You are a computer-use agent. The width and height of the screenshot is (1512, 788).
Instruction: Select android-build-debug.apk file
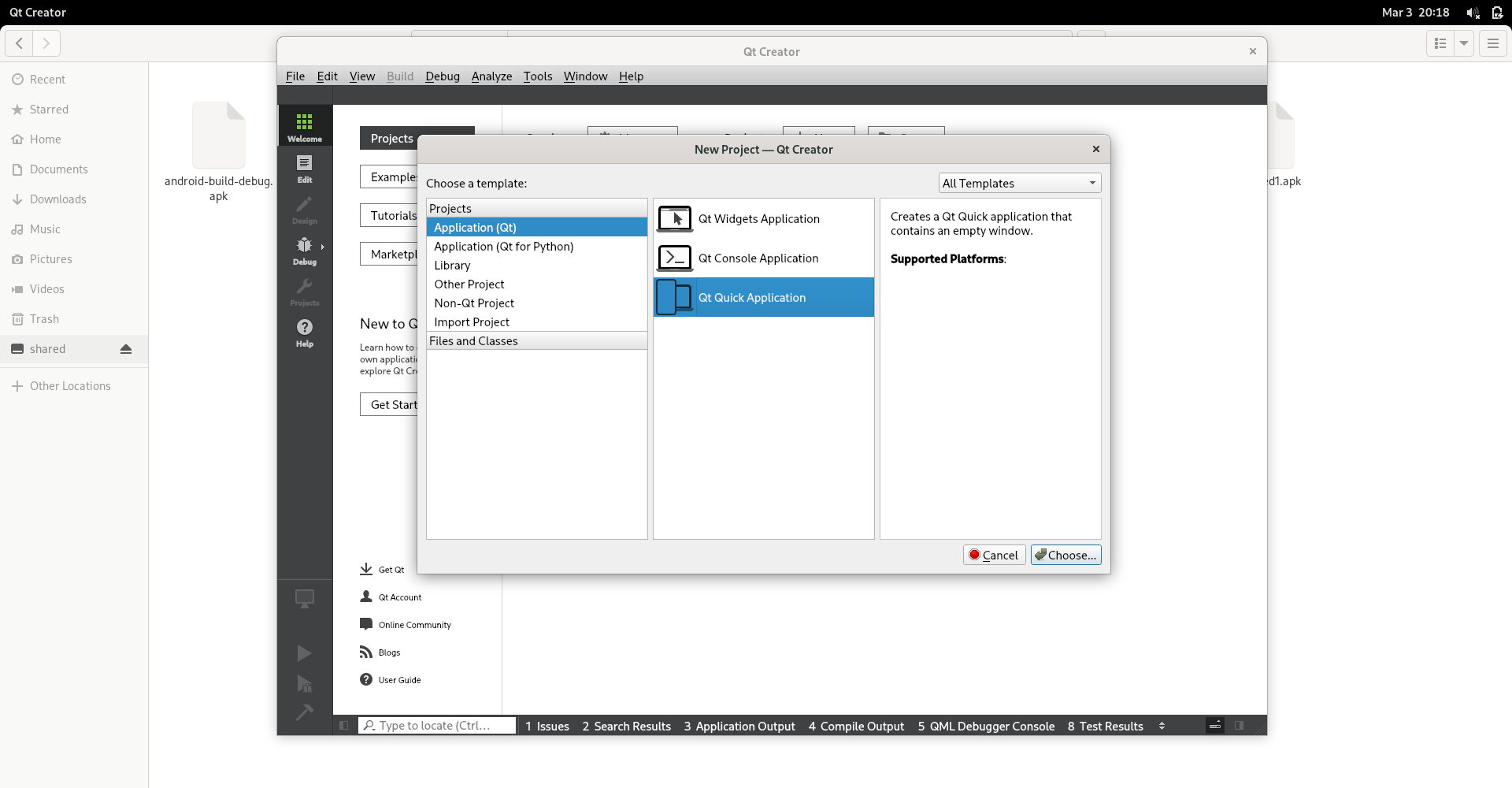coord(219,151)
